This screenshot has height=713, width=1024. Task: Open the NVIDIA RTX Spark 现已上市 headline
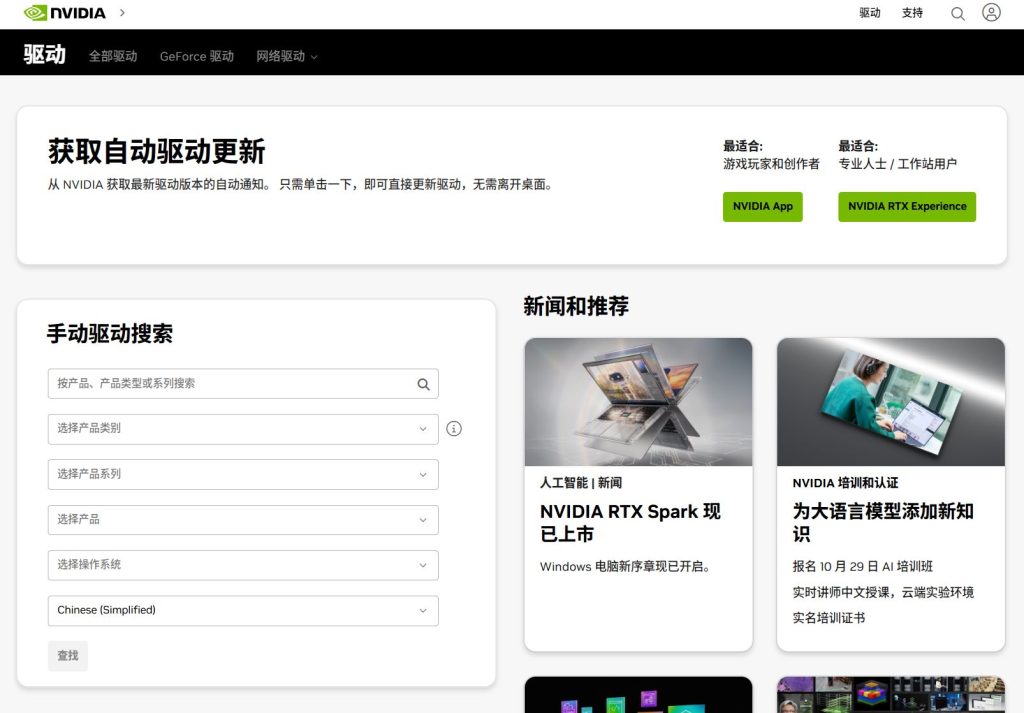point(630,522)
